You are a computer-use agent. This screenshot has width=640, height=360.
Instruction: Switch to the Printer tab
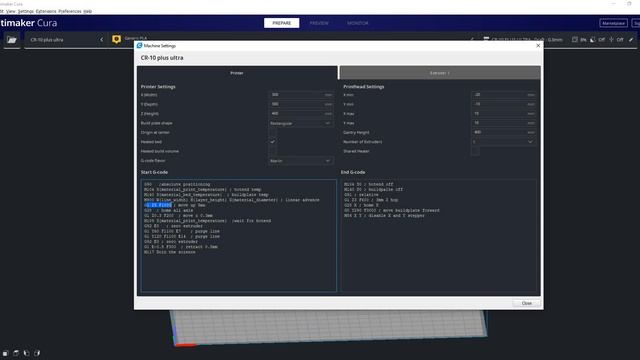coord(237,73)
